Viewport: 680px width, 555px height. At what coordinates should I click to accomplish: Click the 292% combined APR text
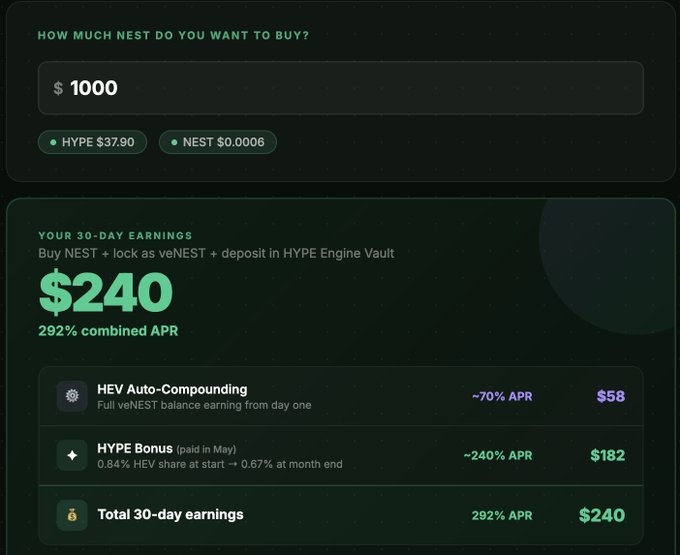pos(108,331)
